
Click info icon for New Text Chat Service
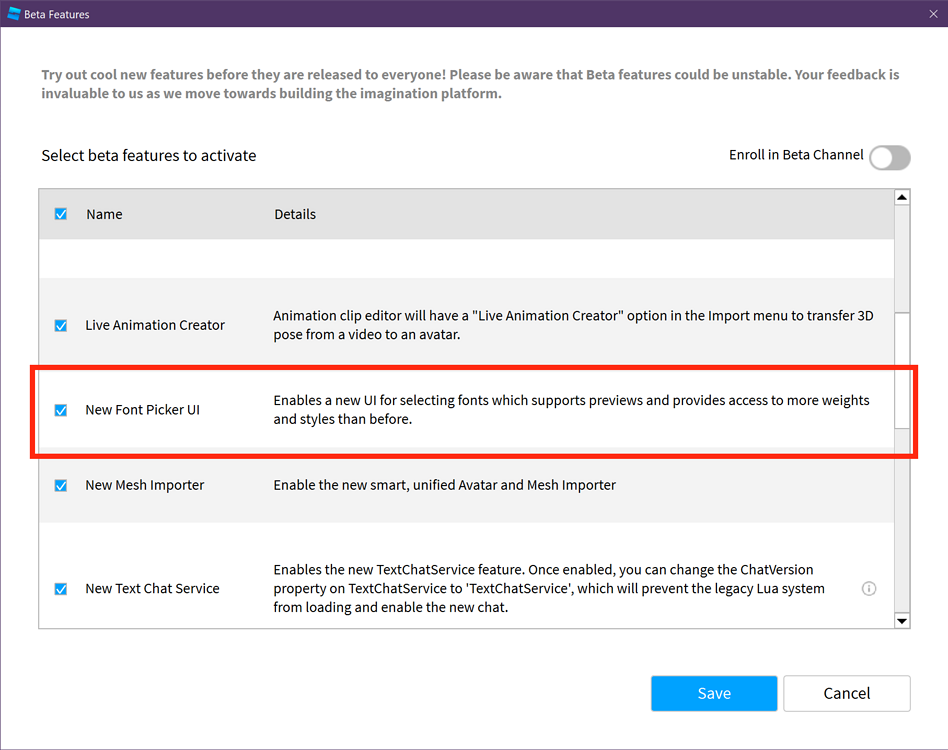pos(869,588)
